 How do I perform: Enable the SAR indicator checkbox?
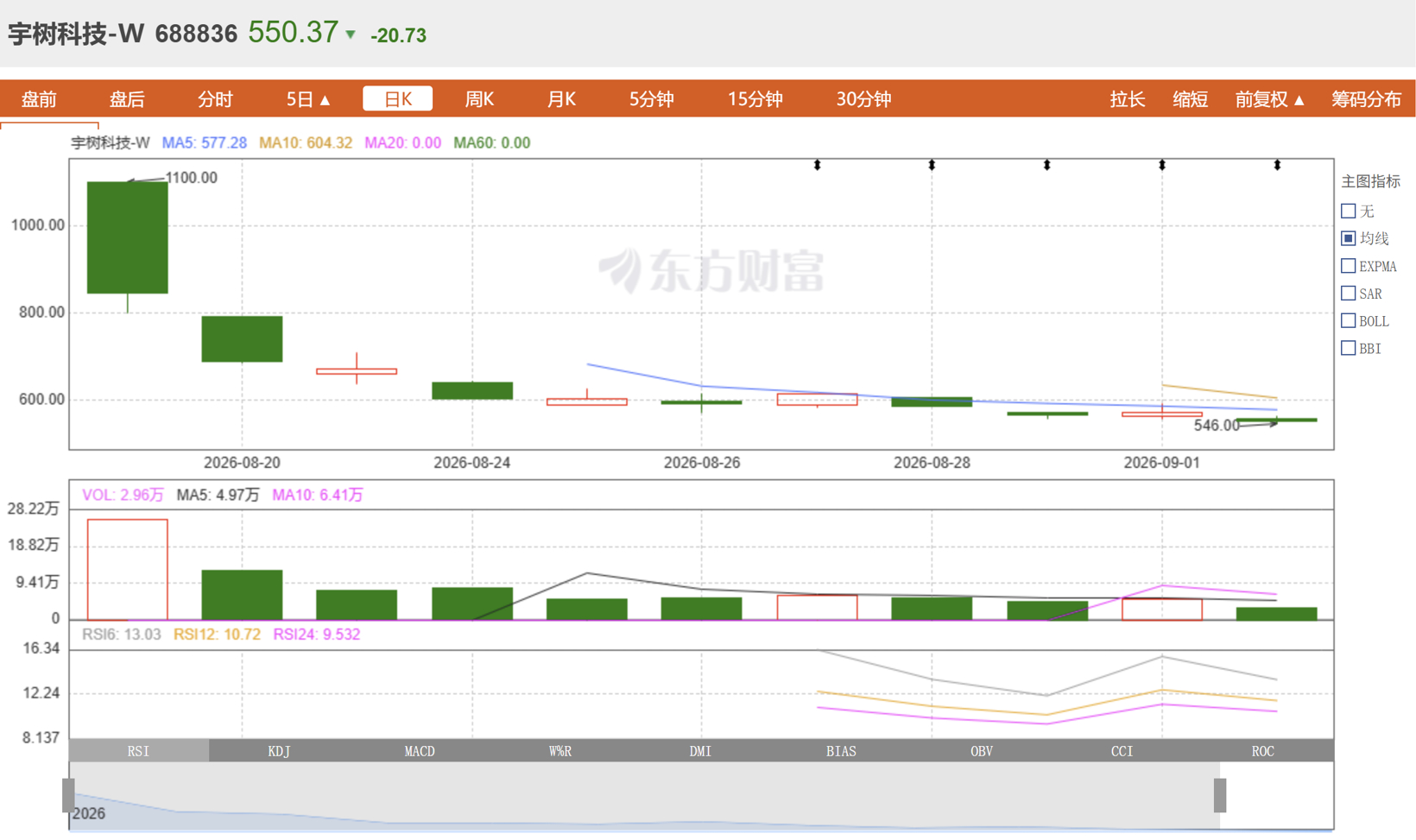(x=1349, y=294)
